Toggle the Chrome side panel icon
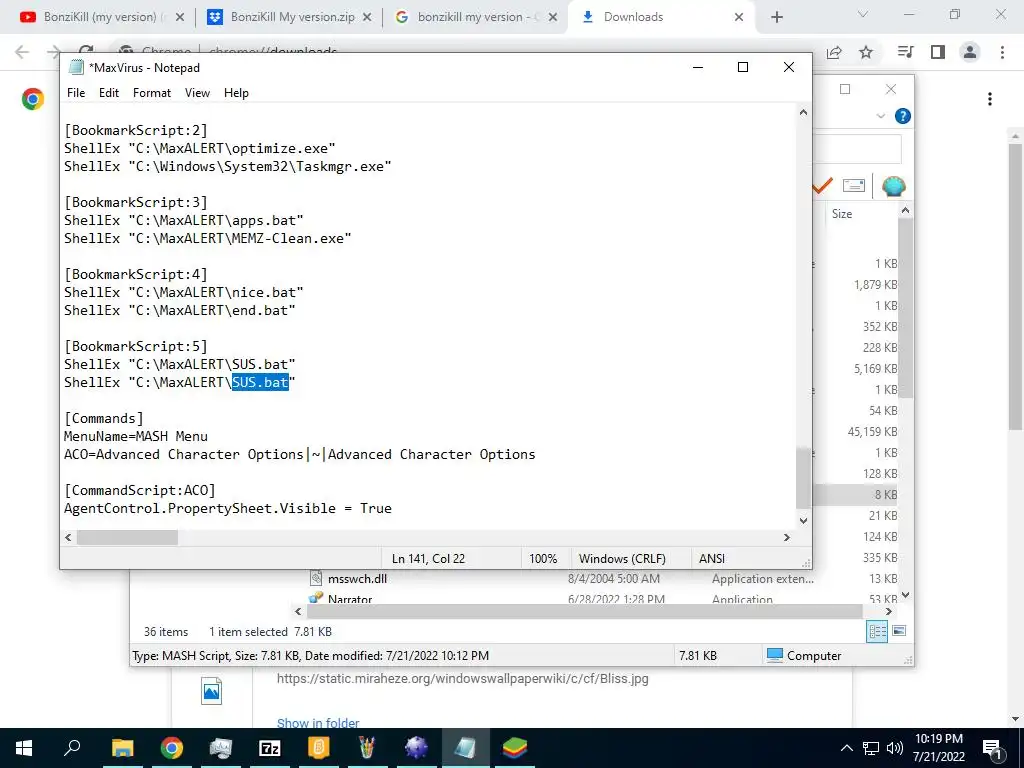 point(938,52)
